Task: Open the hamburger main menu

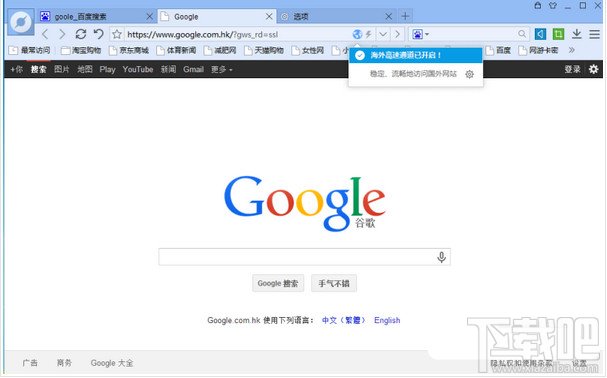Action: (x=595, y=34)
